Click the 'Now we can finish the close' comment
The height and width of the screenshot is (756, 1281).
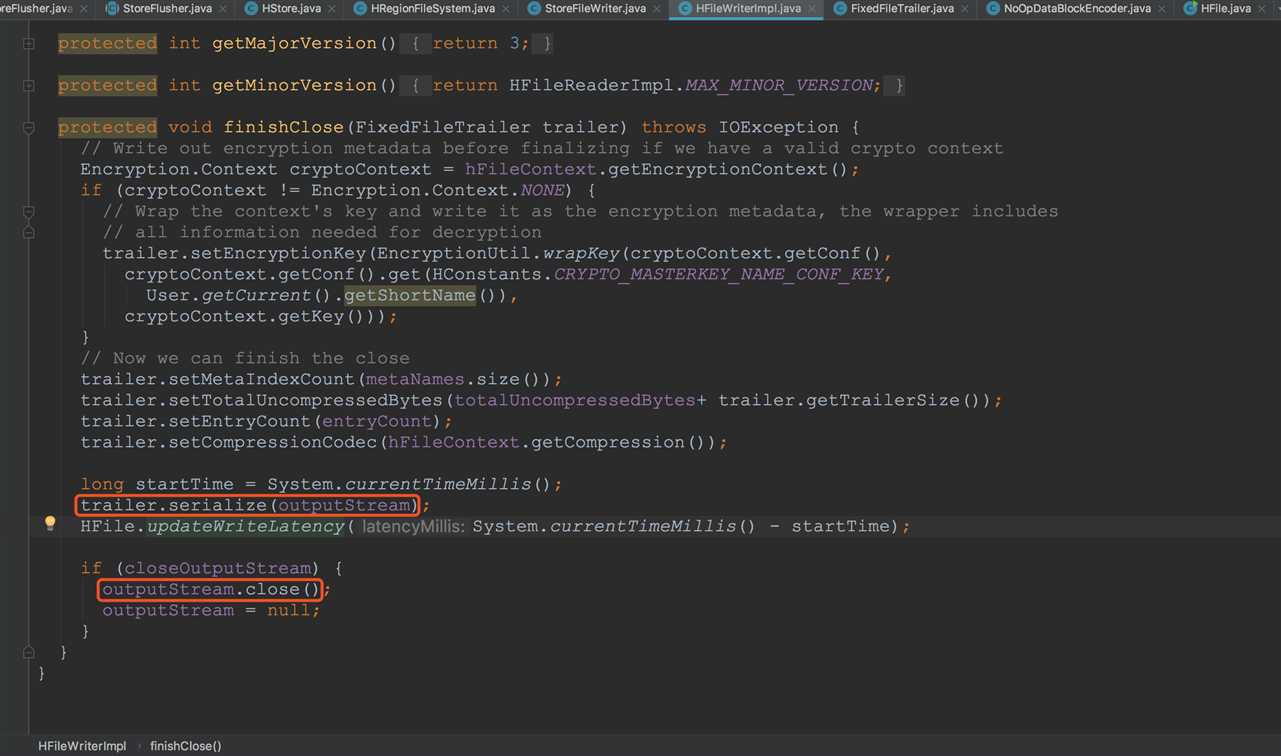[x=245, y=358]
